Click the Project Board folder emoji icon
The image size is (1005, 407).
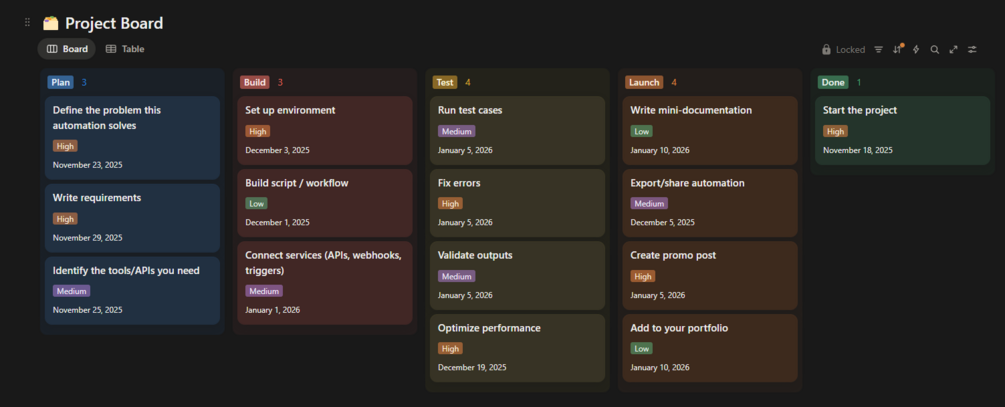(x=51, y=23)
